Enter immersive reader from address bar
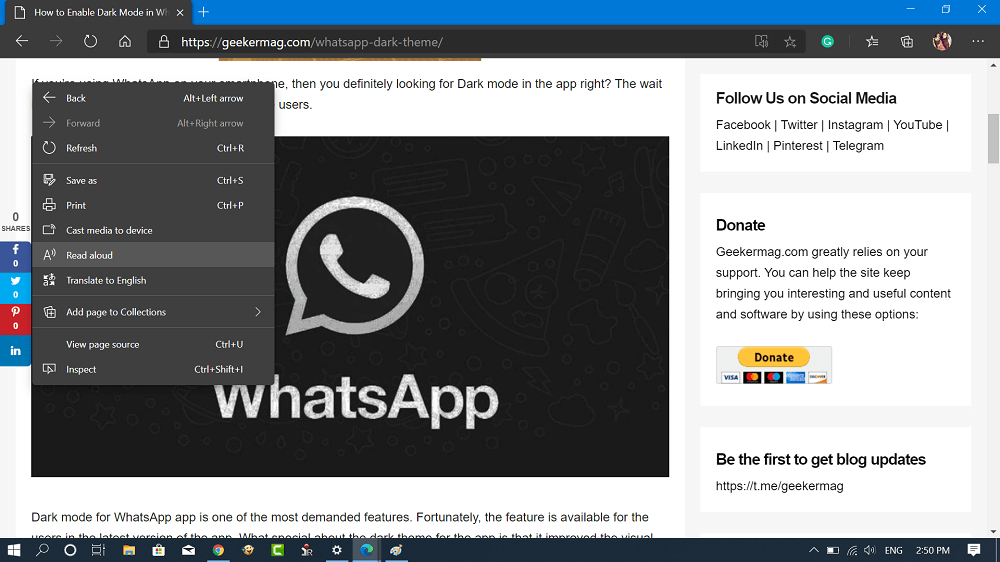 (761, 42)
